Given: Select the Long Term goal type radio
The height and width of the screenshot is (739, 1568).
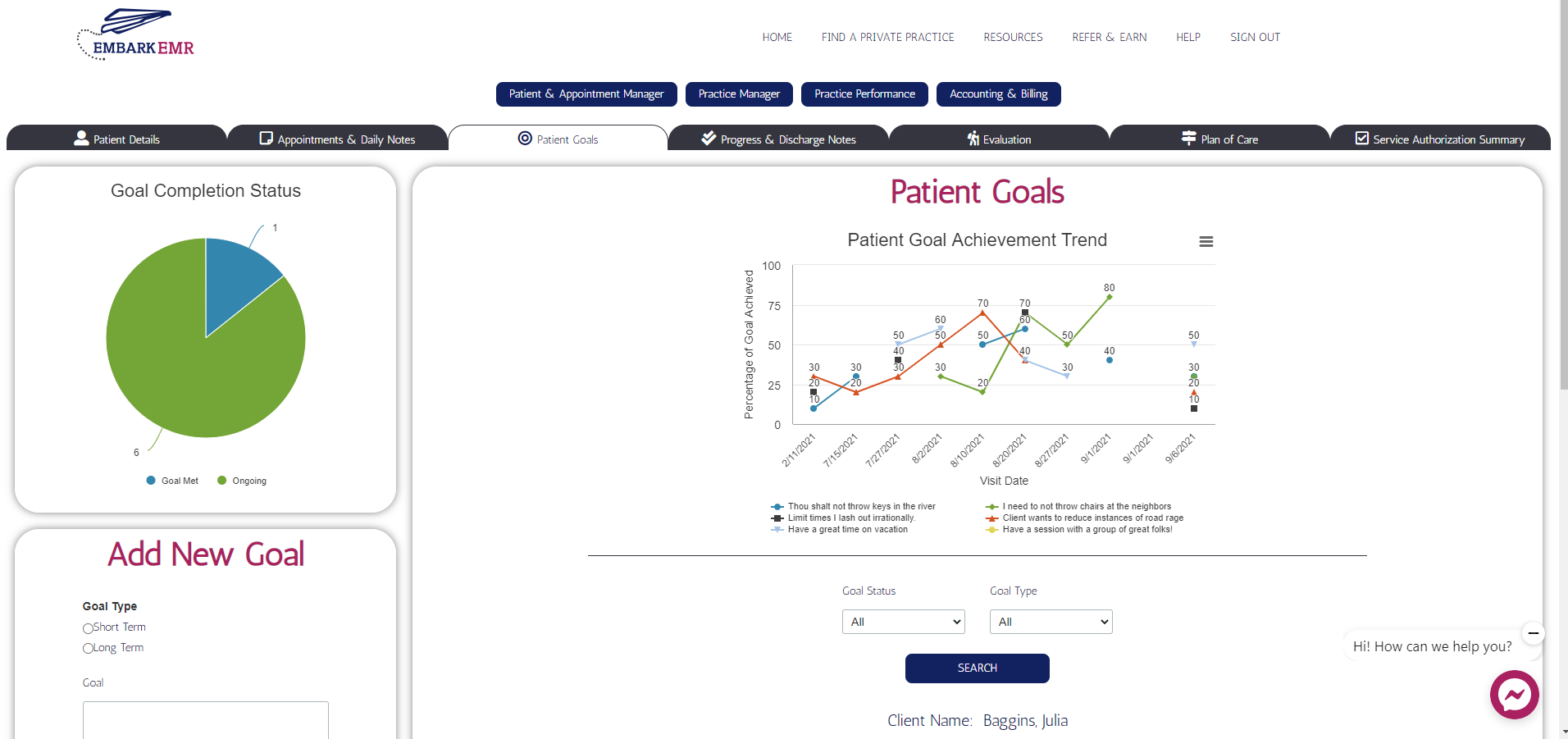Looking at the screenshot, I should click(88, 648).
